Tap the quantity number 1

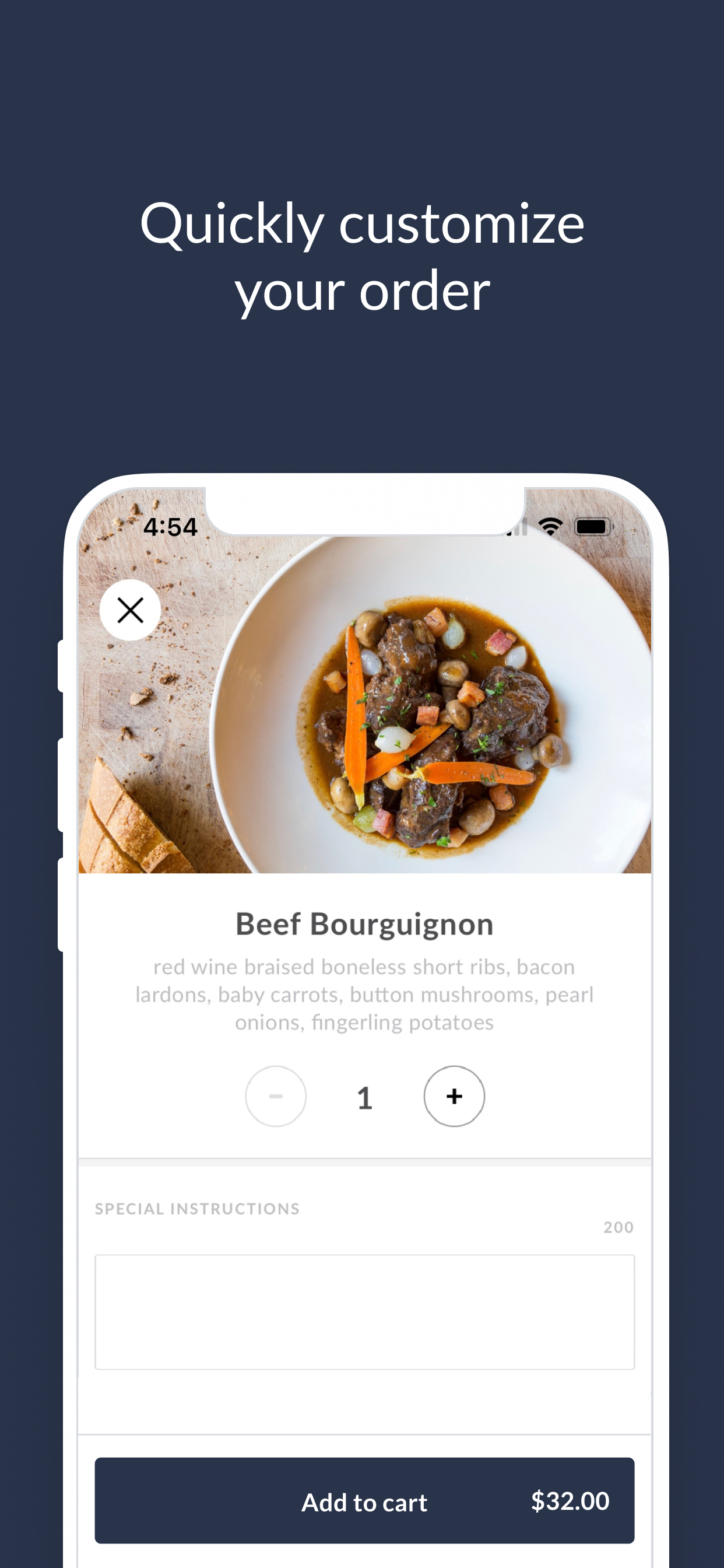pyautogui.click(x=364, y=1097)
